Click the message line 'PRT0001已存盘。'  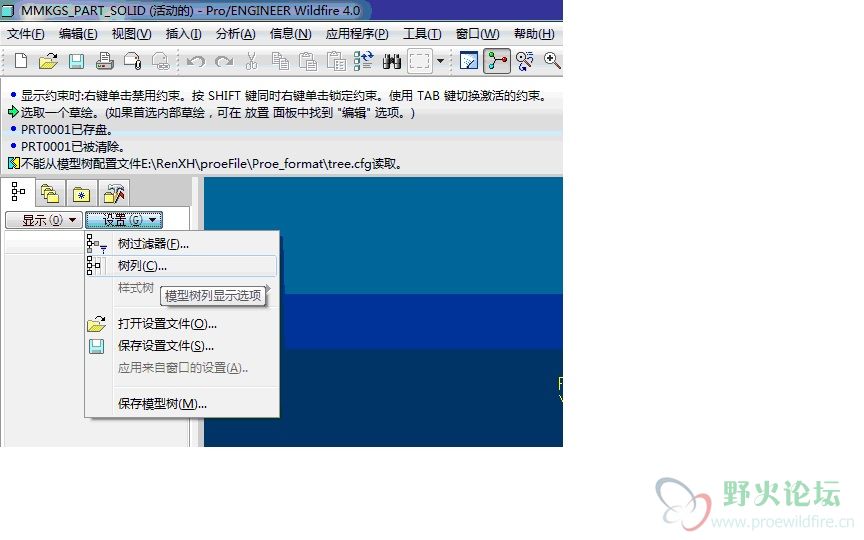tap(67, 129)
